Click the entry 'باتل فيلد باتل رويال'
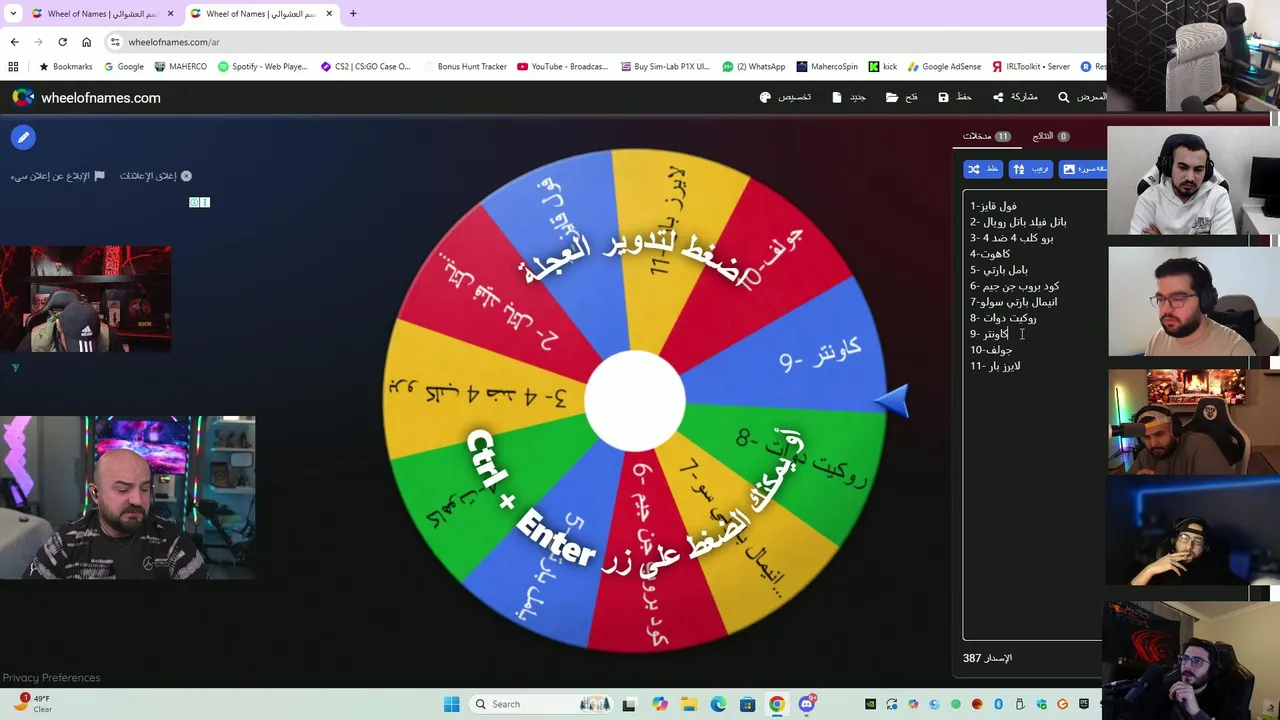The height and width of the screenshot is (720, 1280). click(x=1018, y=222)
